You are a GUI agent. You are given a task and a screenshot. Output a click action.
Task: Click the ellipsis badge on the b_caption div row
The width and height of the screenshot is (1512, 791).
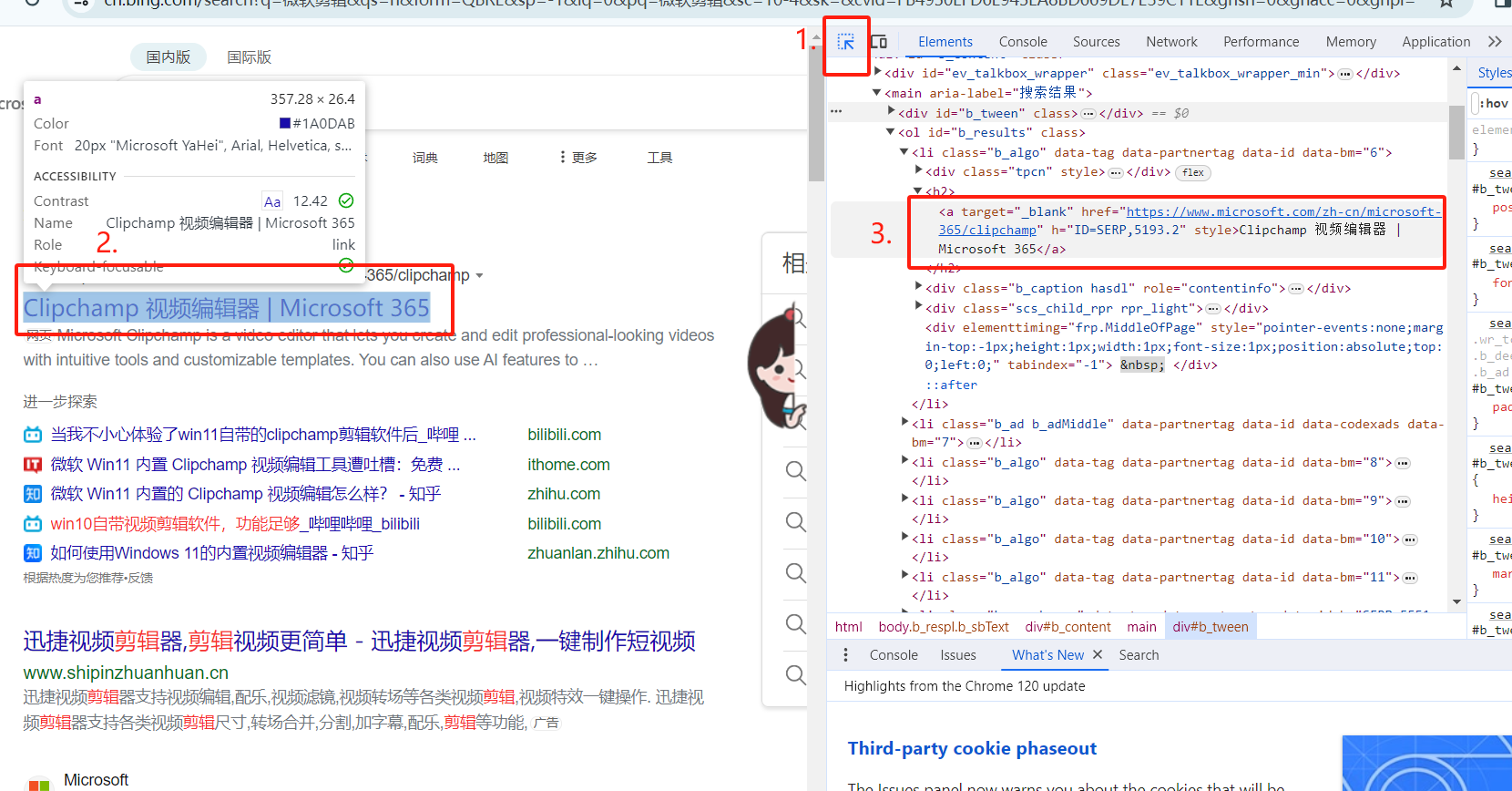click(1296, 289)
